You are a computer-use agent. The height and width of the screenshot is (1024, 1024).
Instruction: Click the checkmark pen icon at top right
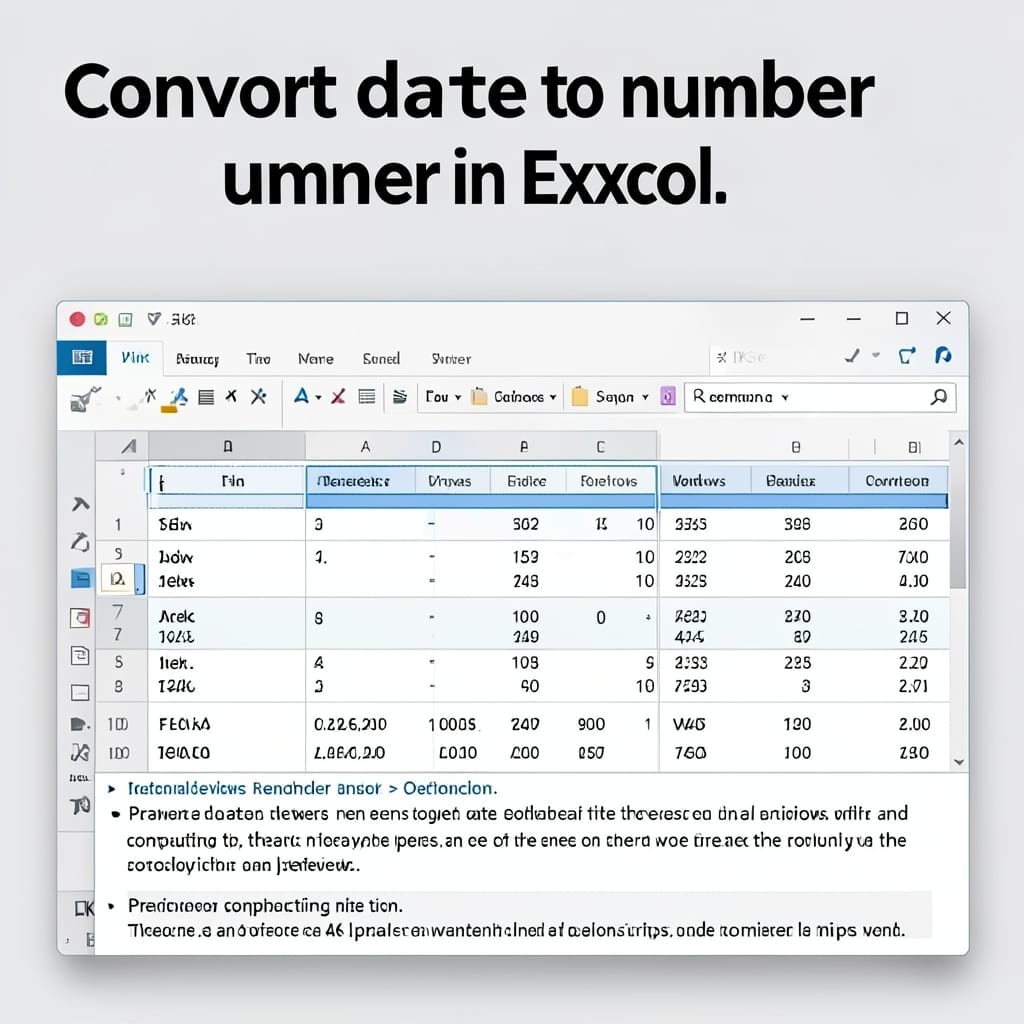click(852, 356)
